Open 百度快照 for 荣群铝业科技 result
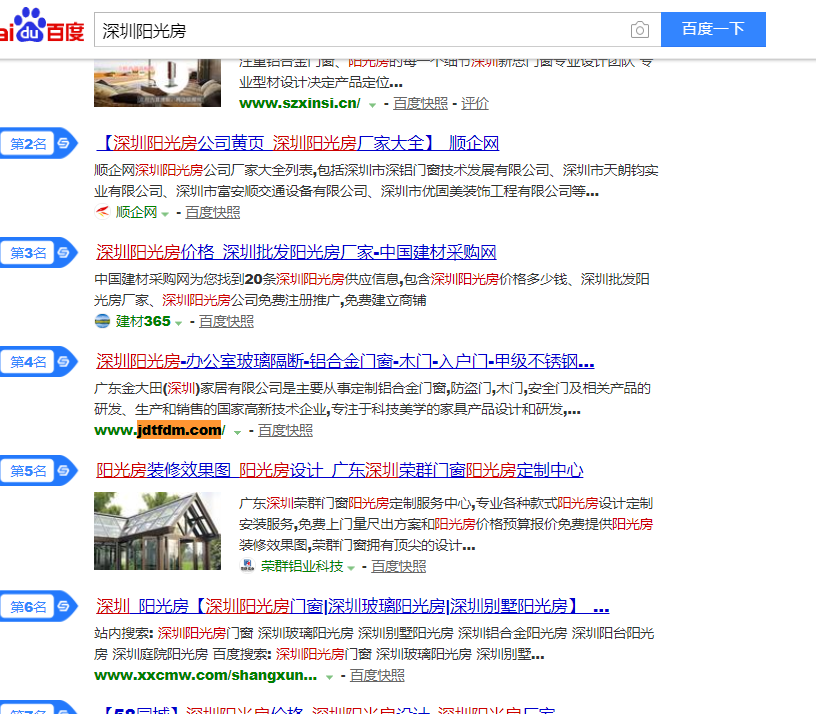This screenshot has height=714, width=816. click(x=399, y=566)
